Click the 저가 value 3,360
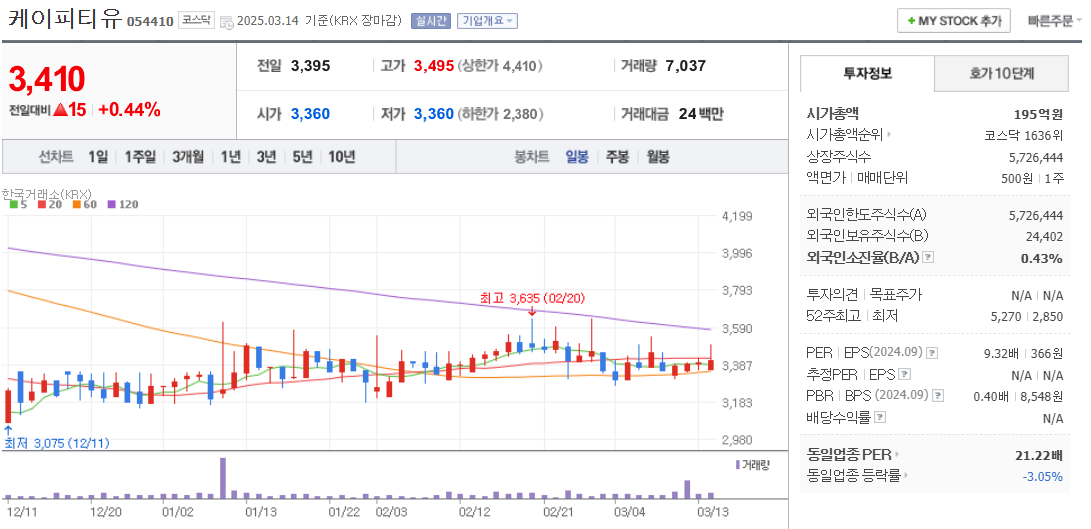Screen dimensions: 1091x529 (434, 114)
